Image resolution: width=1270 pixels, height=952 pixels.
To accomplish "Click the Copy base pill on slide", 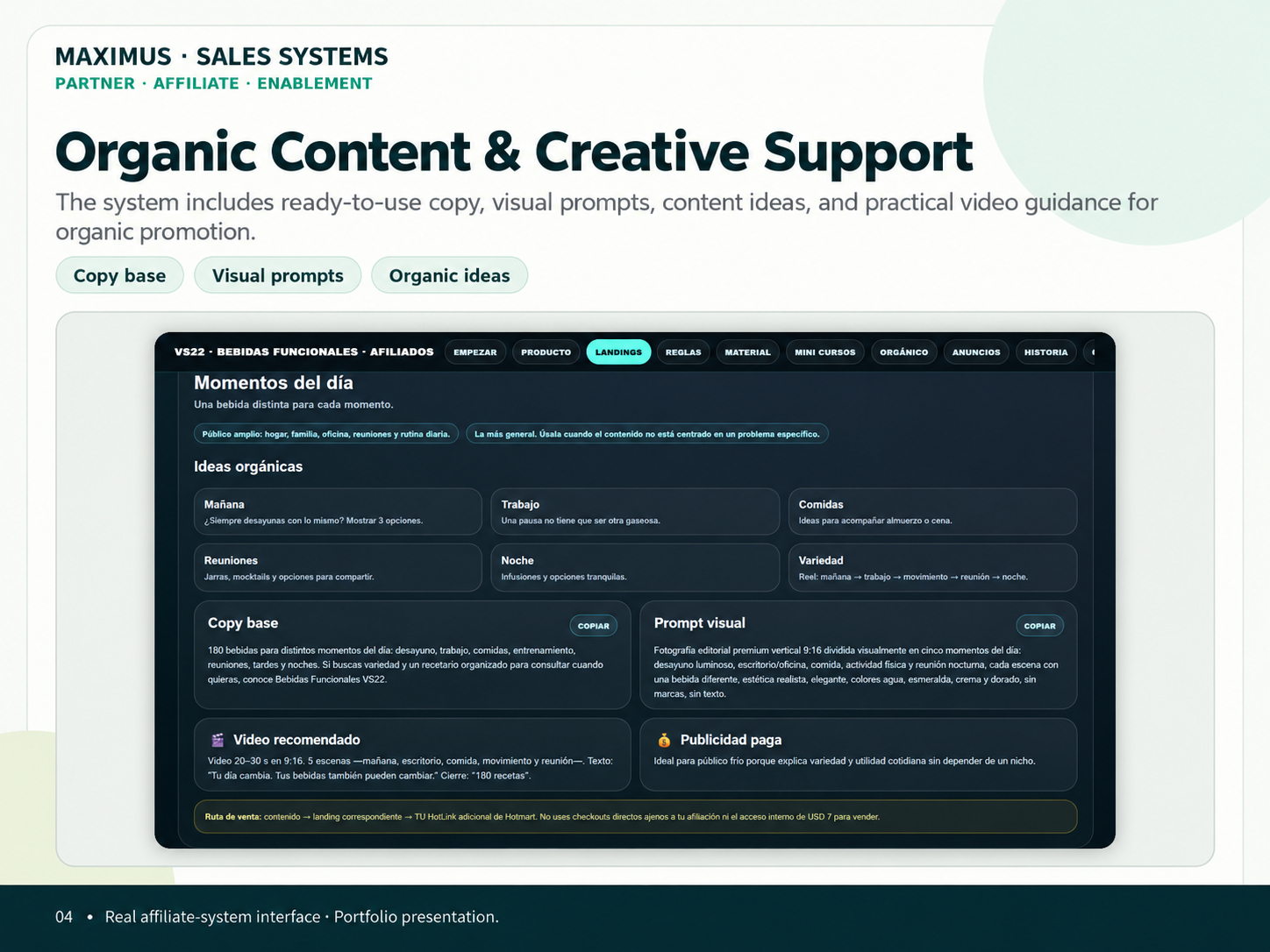I will pyautogui.click(x=119, y=275).
